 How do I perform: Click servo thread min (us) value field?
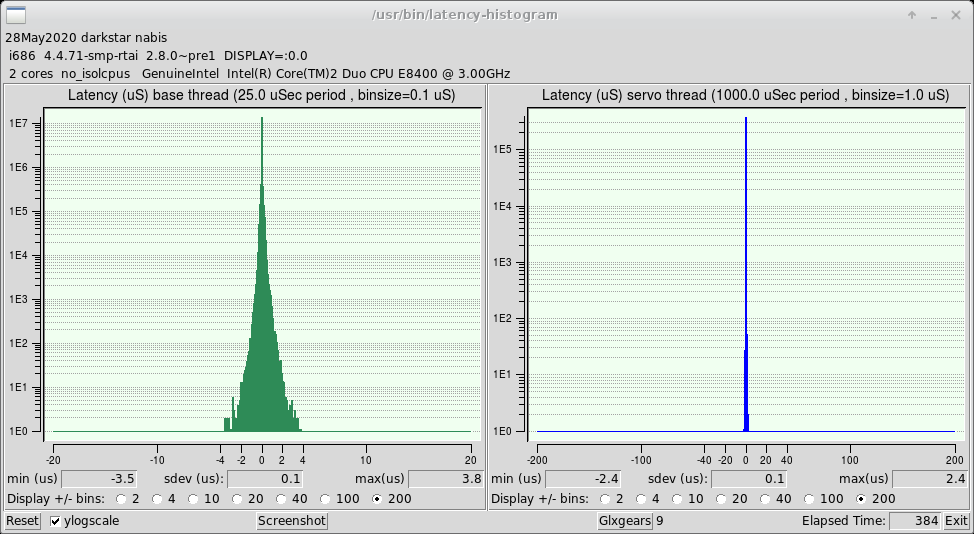pyautogui.click(x=583, y=479)
